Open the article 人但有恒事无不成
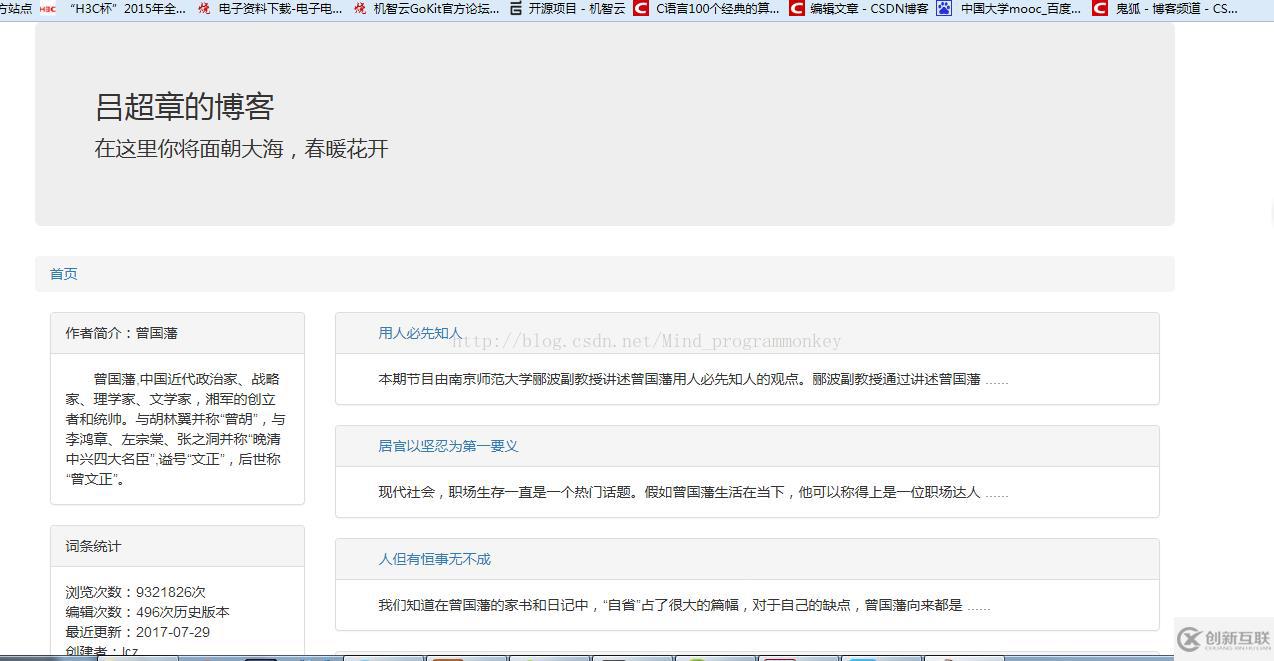The height and width of the screenshot is (661, 1274). click(x=434, y=559)
